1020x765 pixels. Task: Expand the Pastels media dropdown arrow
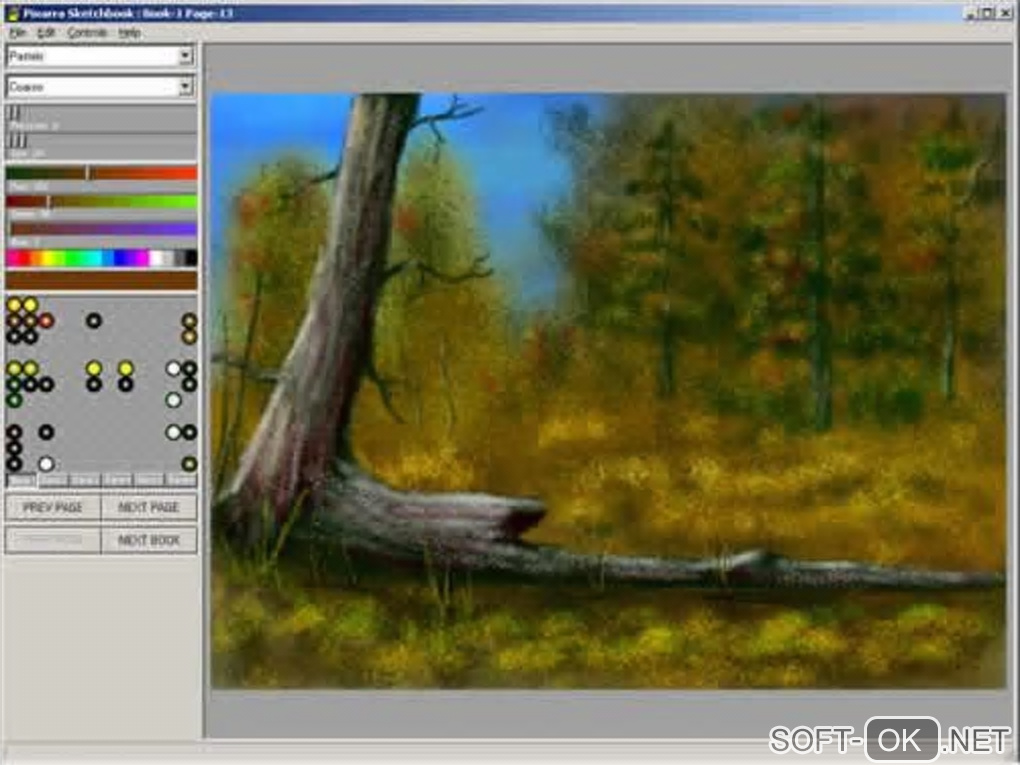(x=185, y=56)
